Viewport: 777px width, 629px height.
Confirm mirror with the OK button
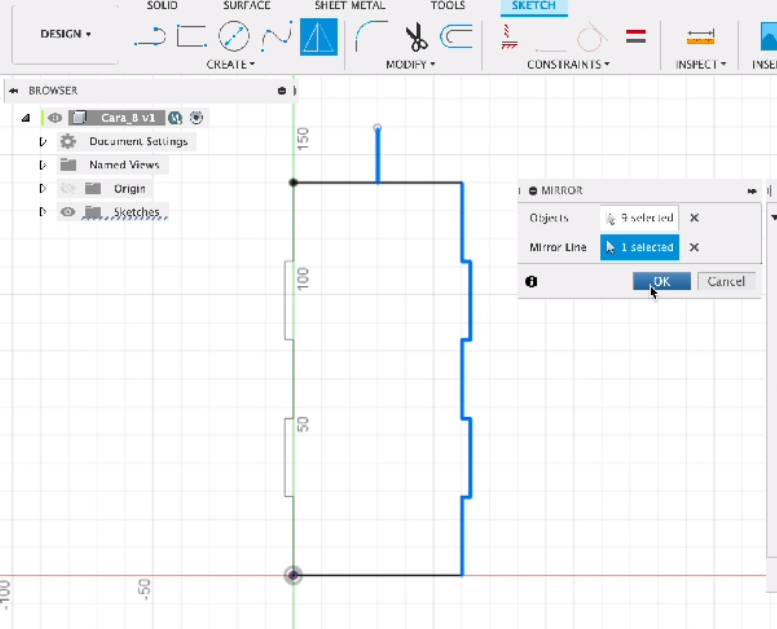coord(662,281)
